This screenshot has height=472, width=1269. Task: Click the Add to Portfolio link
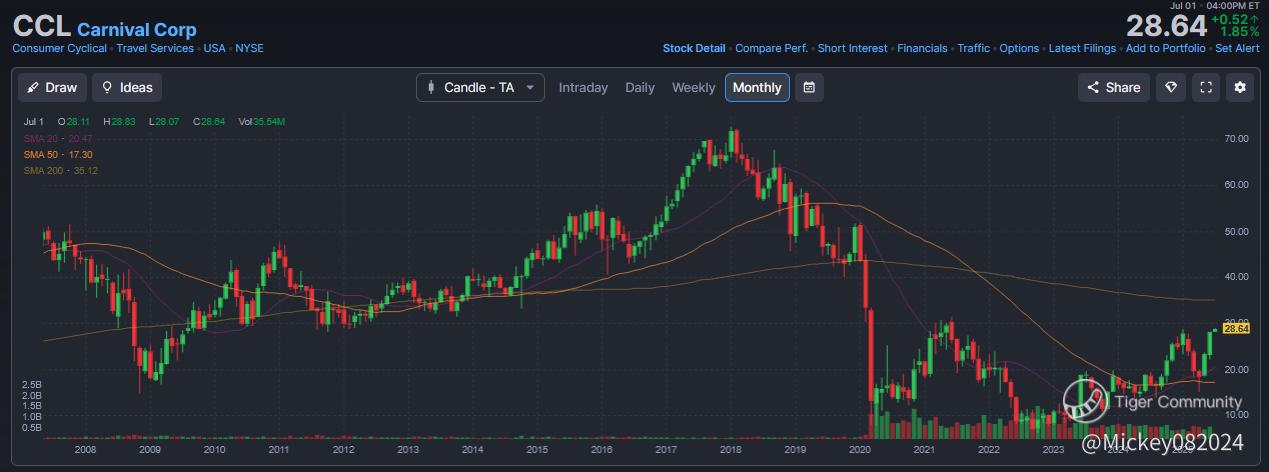pos(1165,48)
